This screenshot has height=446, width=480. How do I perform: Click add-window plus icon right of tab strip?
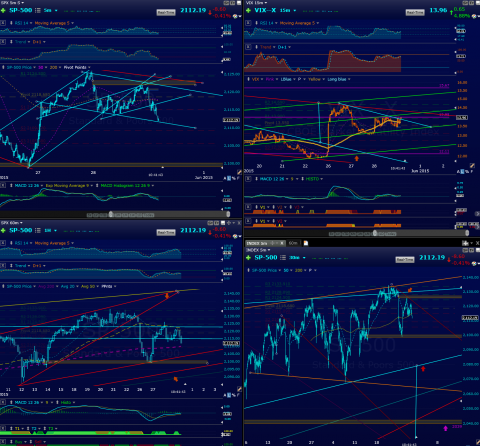tap(466, 243)
